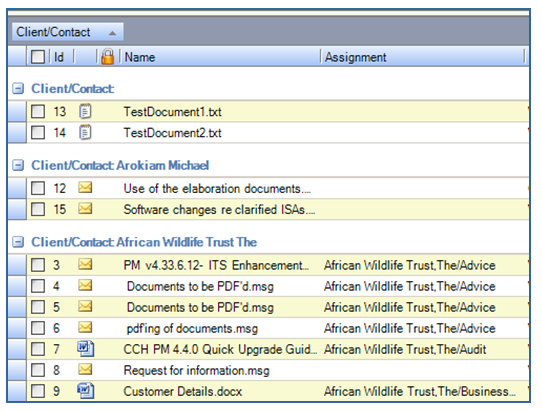Select 'Request for information.msg' name
The width and height of the screenshot is (542, 411).
click(x=196, y=371)
